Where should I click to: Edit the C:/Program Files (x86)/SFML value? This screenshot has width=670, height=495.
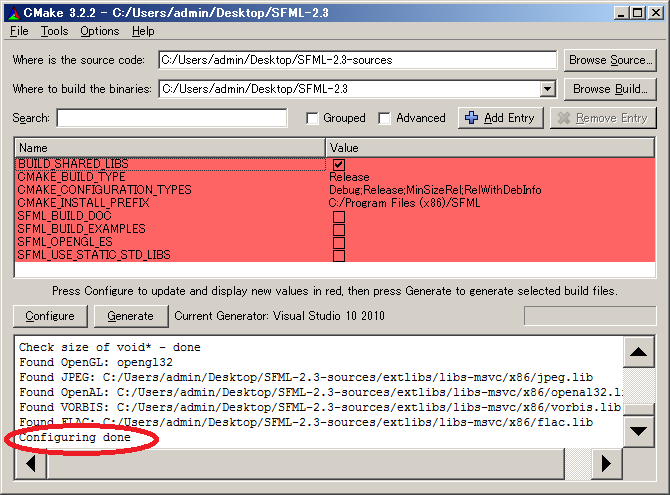(x=404, y=203)
